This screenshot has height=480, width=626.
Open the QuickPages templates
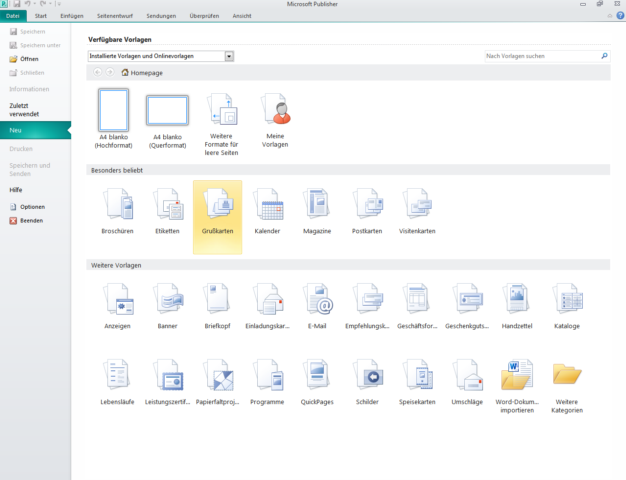click(317, 382)
